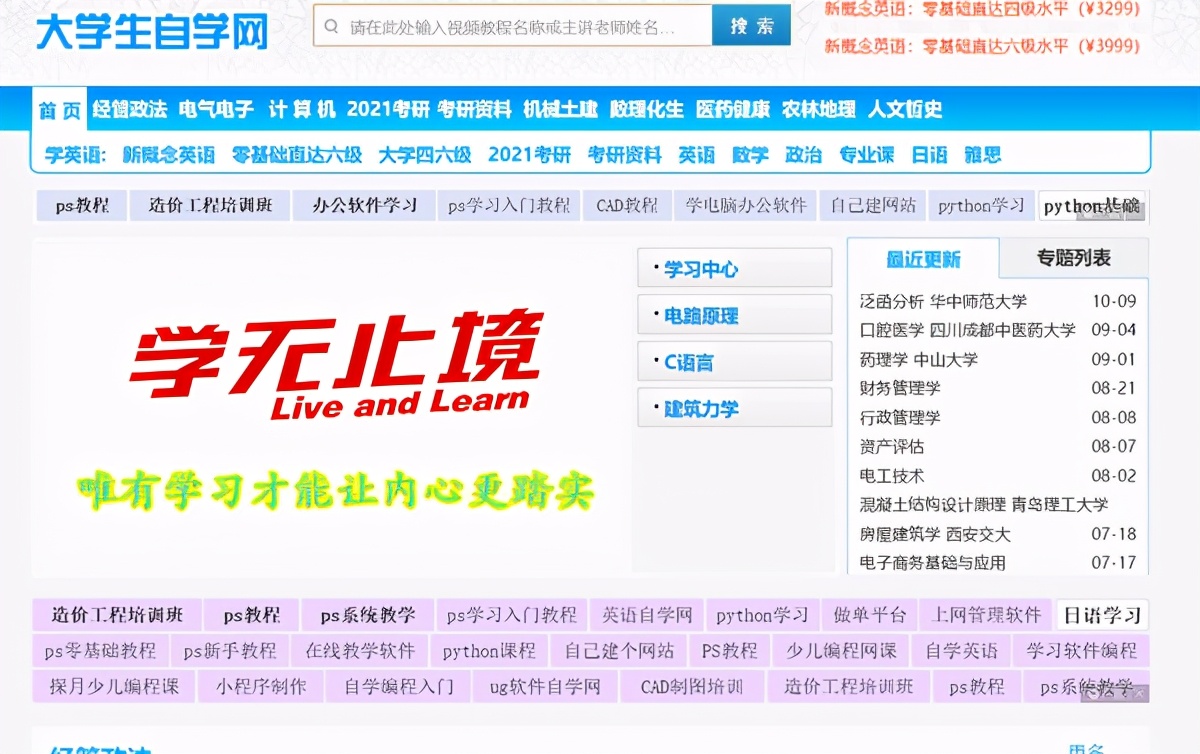This screenshot has height=754, width=1200.
Task: Open the 医药健康 navigation category
Action: (x=729, y=111)
